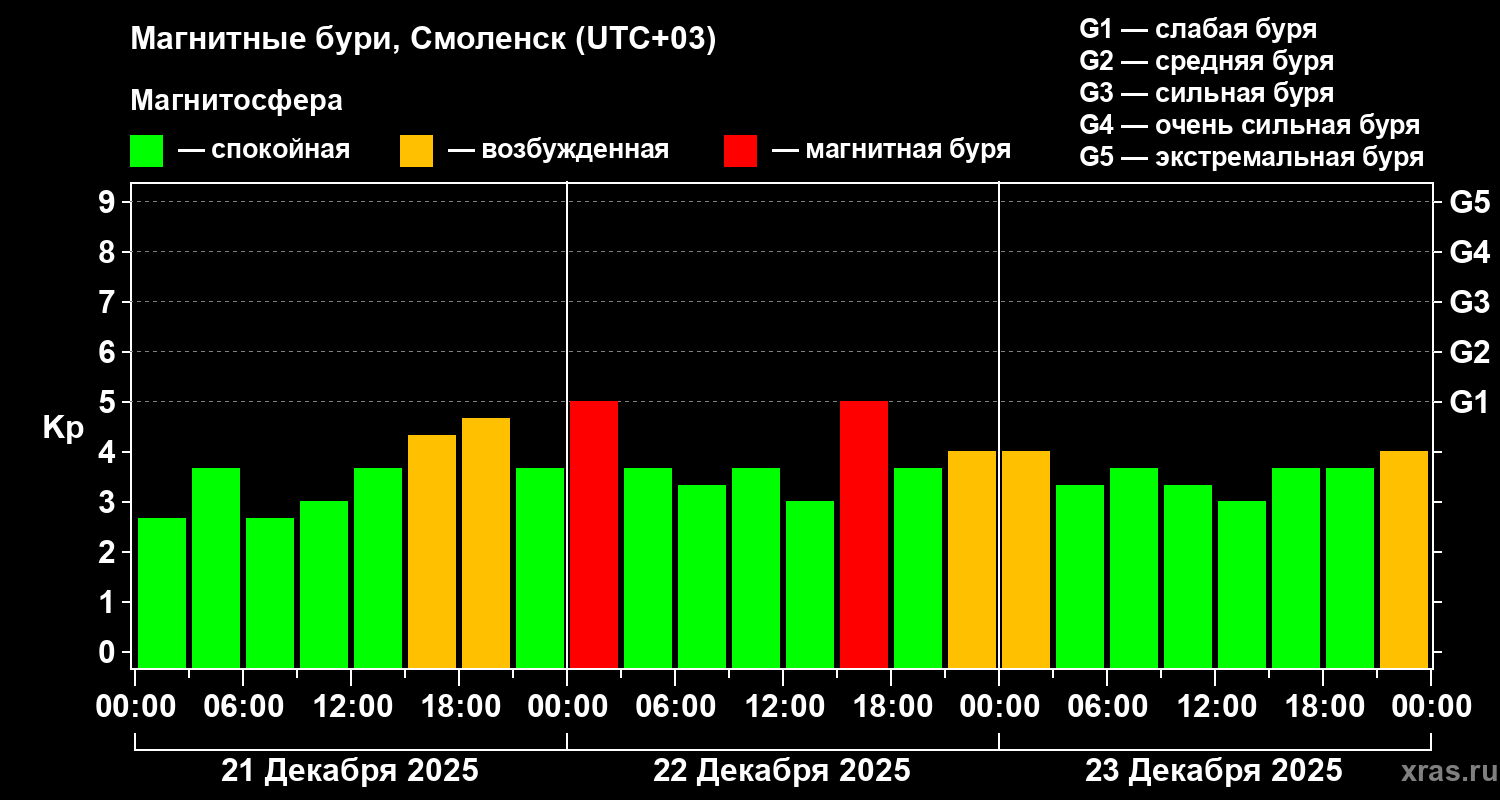Viewport: 1500px width, 800px height.
Task: Select the 21 Декабря 03:00–06:00 green bar
Action: (x=216, y=568)
